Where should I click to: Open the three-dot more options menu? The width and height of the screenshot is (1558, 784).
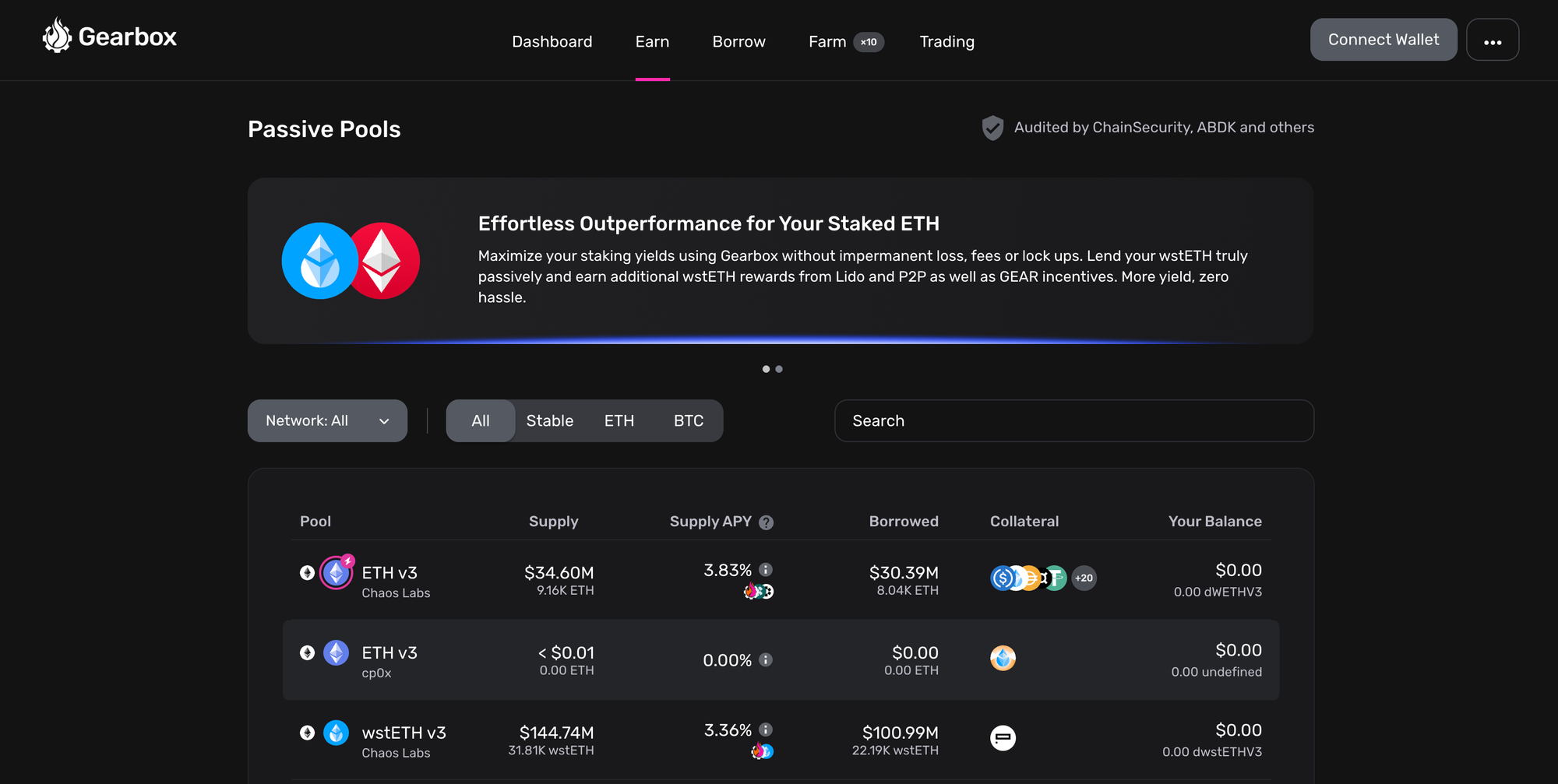pos(1492,40)
